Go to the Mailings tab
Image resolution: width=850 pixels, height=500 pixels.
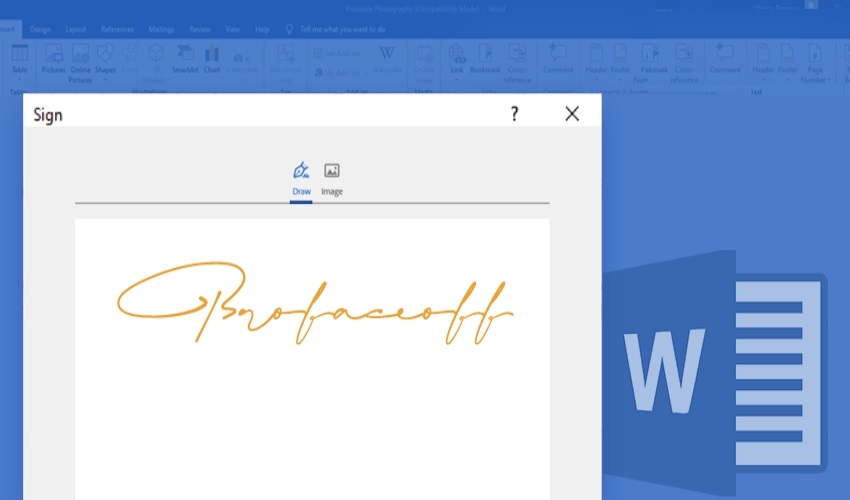(x=162, y=30)
